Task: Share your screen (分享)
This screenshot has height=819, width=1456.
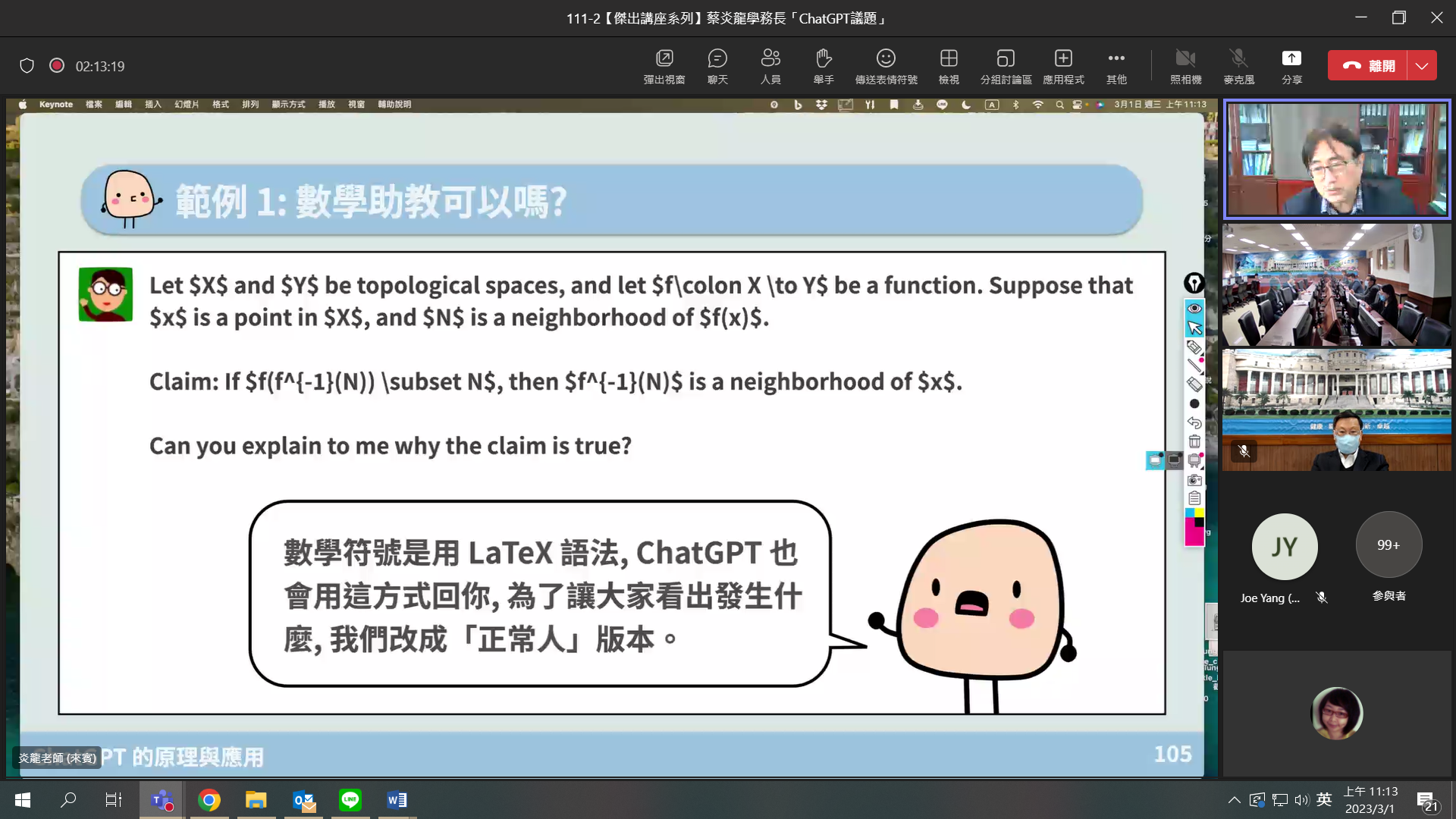Action: pos(1291,66)
